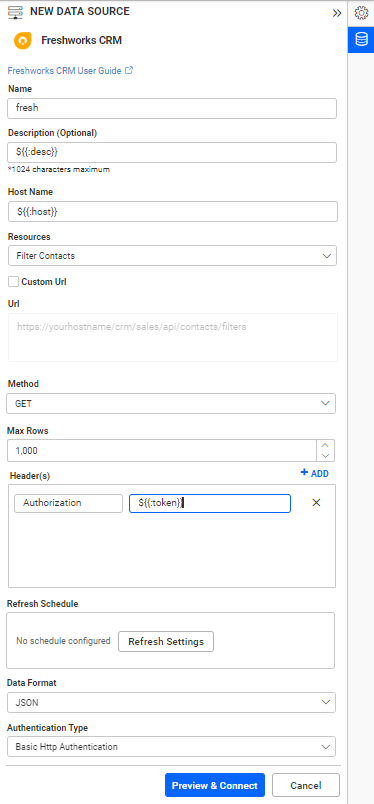Open the Freshworks CRM User Guide link
The image size is (374, 804).
pyautogui.click(x=65, y=71)
